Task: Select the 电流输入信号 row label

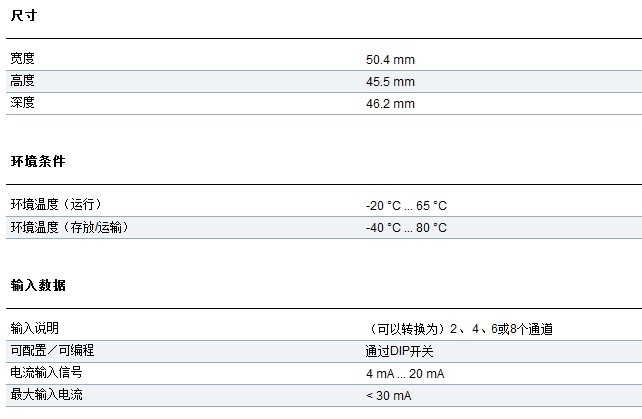Action: point(47,373)
